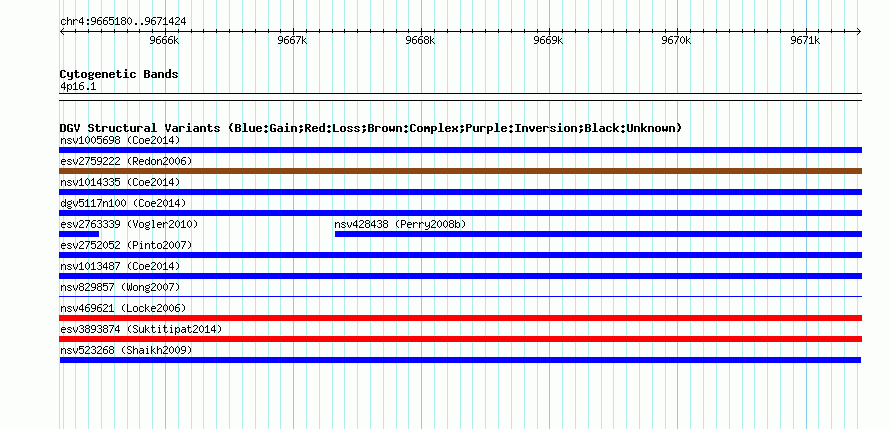The width and height of the screenshot is (890, 429).
Task: Open the esv2763339 (Vogler2010) label
Action: click(129, 224)
